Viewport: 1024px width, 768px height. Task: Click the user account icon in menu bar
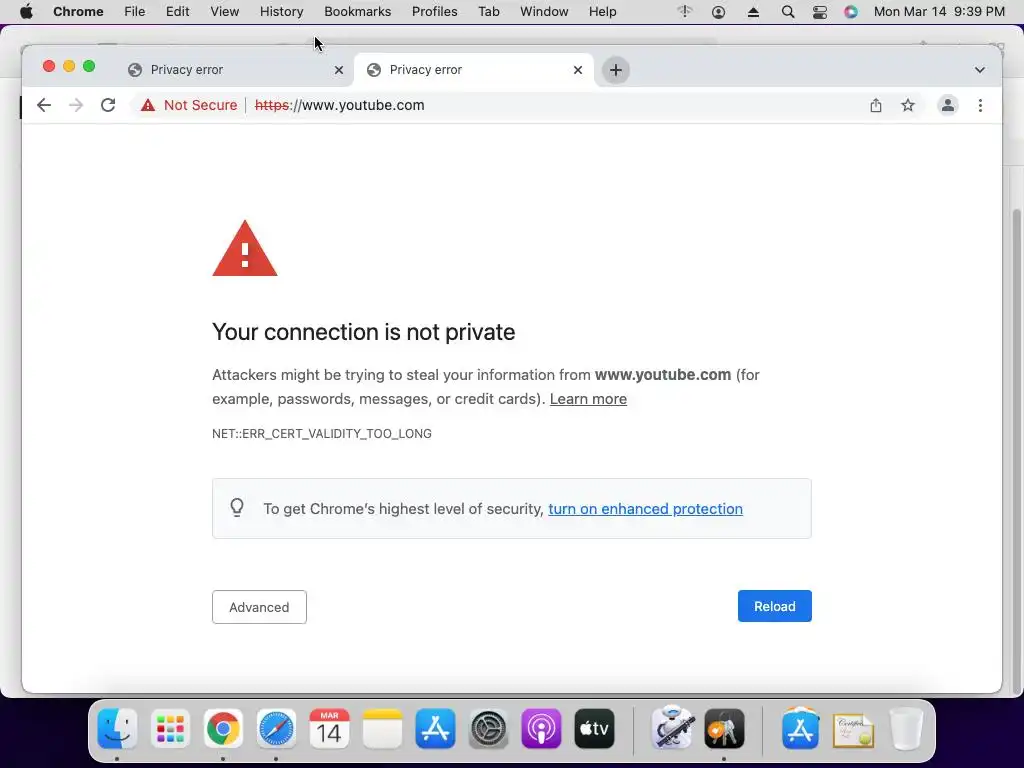coord(718,12)
